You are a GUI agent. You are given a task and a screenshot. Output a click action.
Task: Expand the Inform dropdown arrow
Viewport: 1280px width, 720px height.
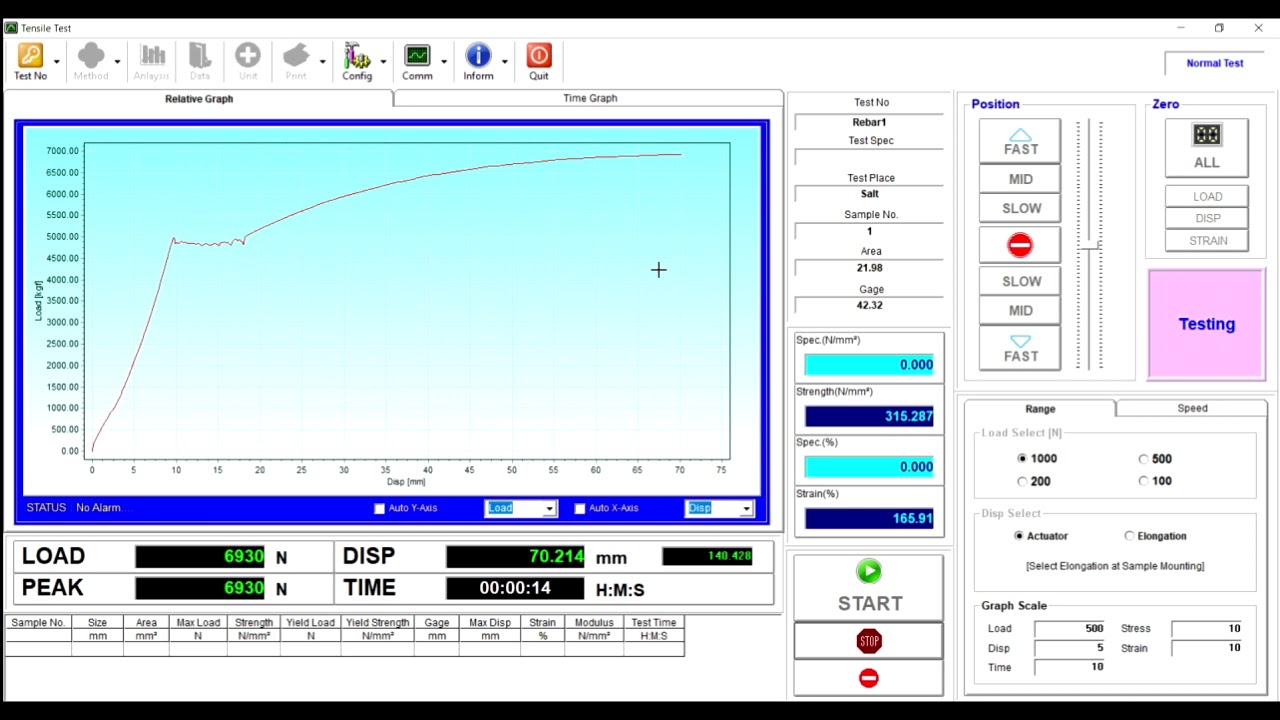[504, 62]
